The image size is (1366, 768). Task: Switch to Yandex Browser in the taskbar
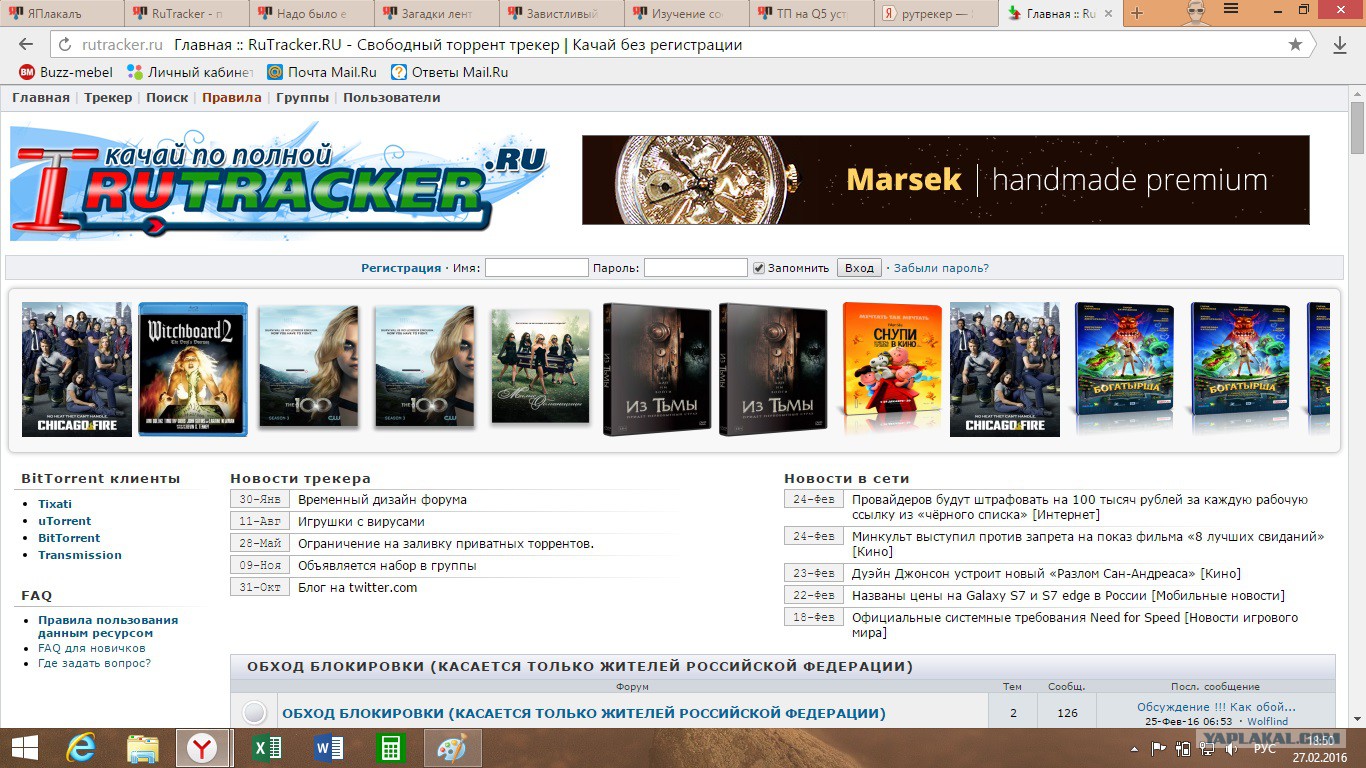204,748
